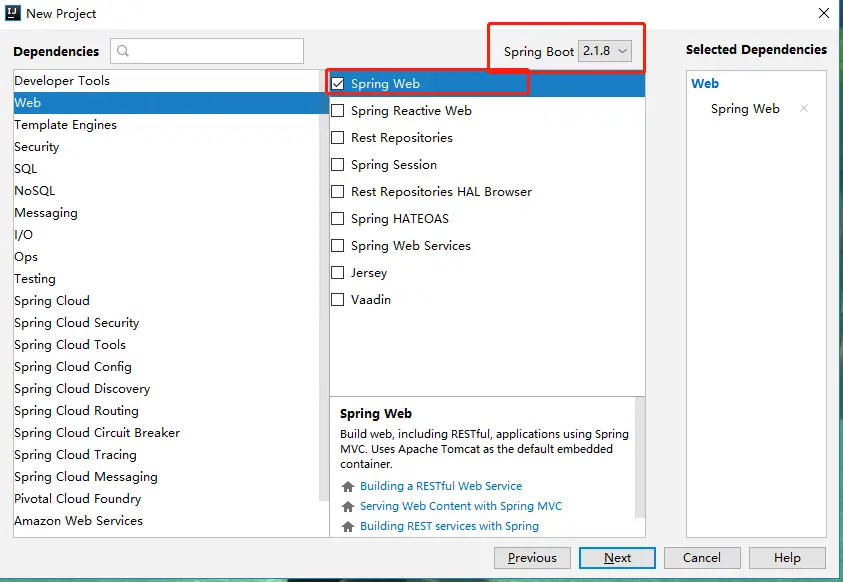
Task: Enable the Rest Repositories dependency
Action: pos(338,138)
